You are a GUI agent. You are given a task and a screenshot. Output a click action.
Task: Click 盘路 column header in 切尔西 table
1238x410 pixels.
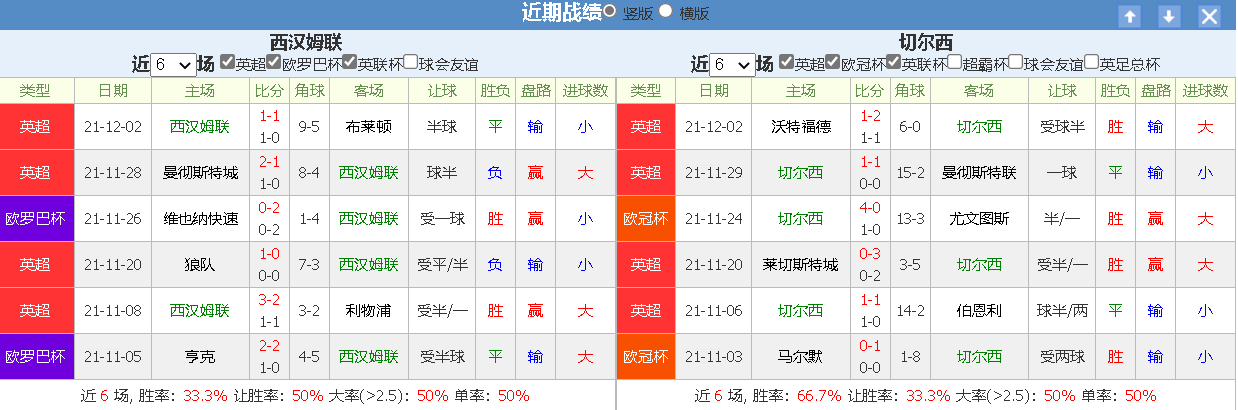pyautogui.click(x=1155, y=91)
